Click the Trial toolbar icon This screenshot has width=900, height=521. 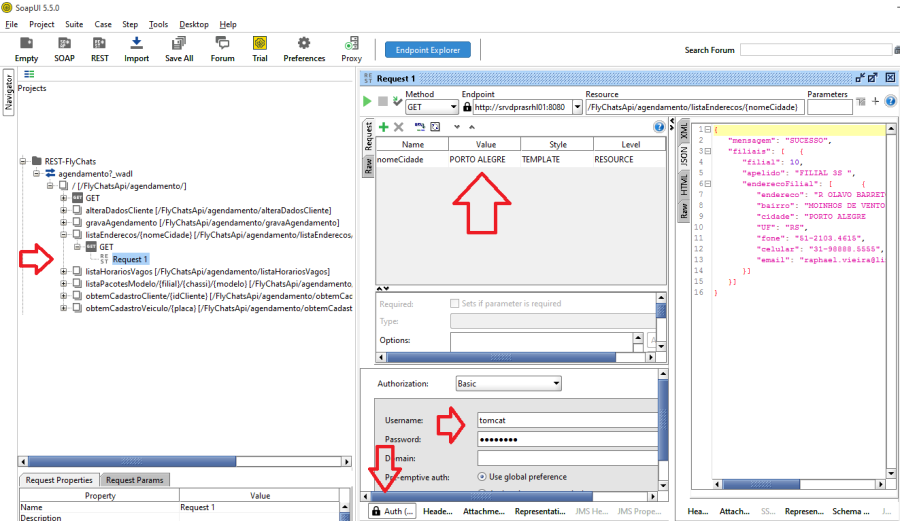(259, 49)
